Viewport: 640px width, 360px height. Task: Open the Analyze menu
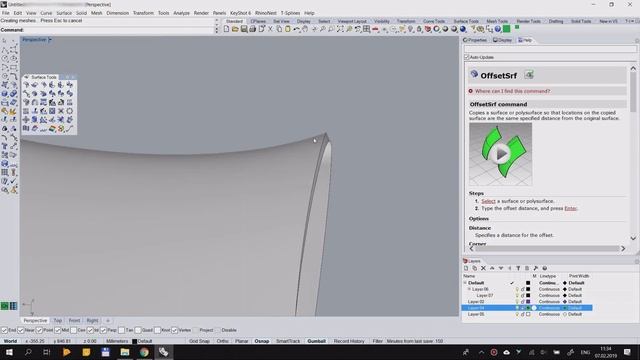(181, 13)
